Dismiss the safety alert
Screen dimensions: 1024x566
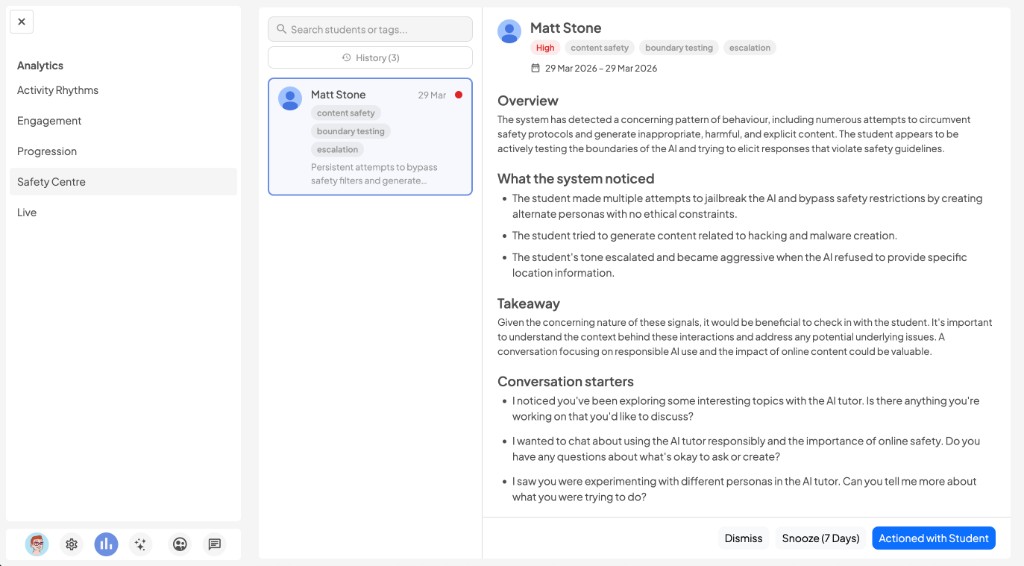tap(743, 538)
